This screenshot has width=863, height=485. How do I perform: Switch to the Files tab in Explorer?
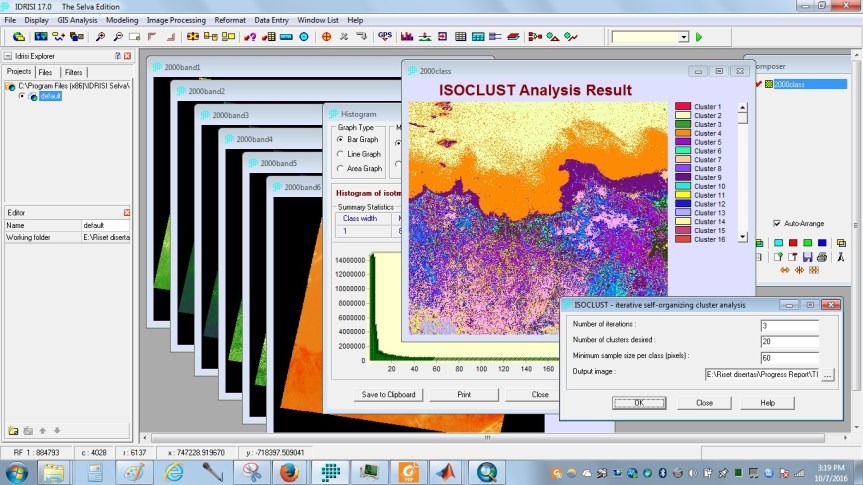click(x=46, y=72)
